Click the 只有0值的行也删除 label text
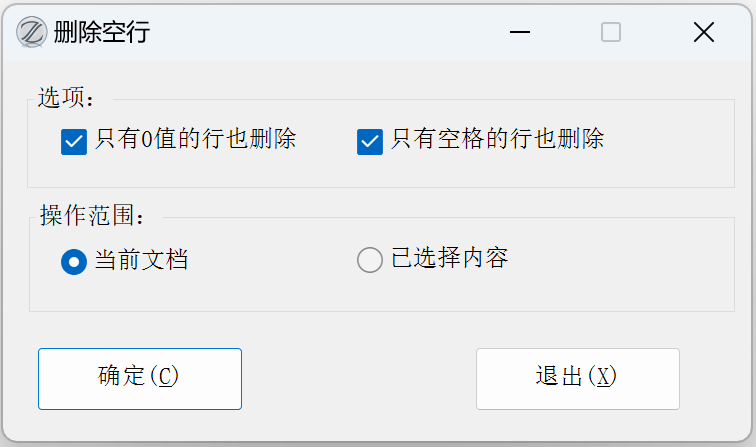 [196, 139]
